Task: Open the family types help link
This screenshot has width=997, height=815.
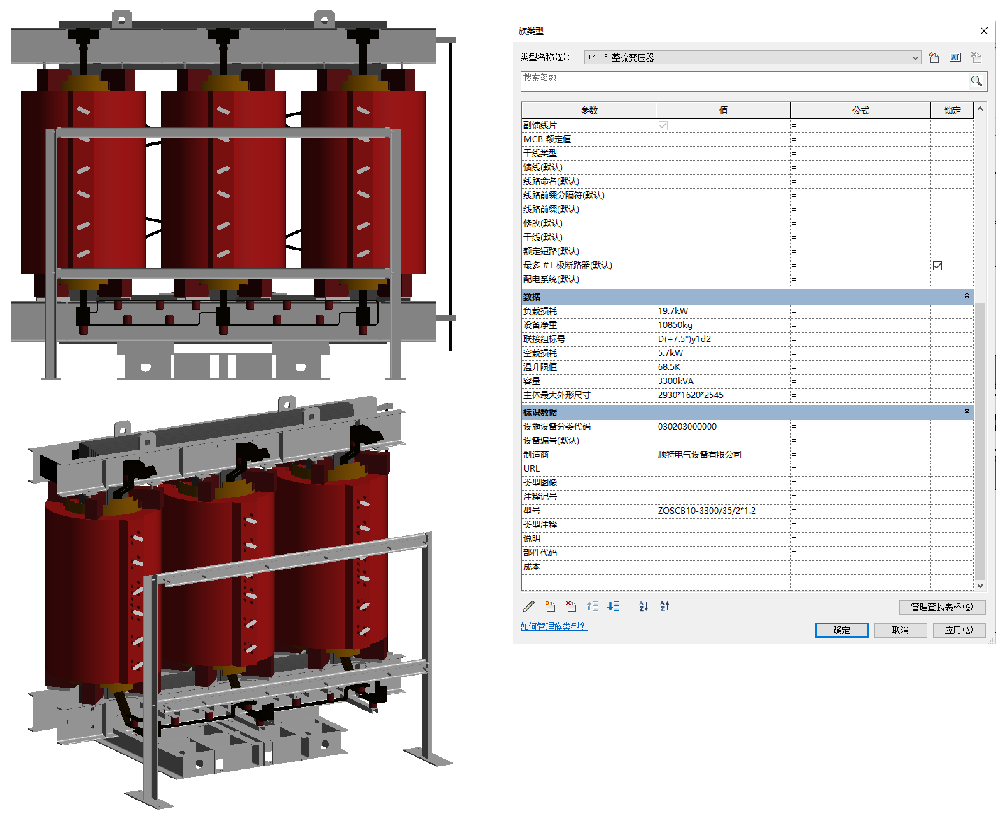Action: click(554, 627)
